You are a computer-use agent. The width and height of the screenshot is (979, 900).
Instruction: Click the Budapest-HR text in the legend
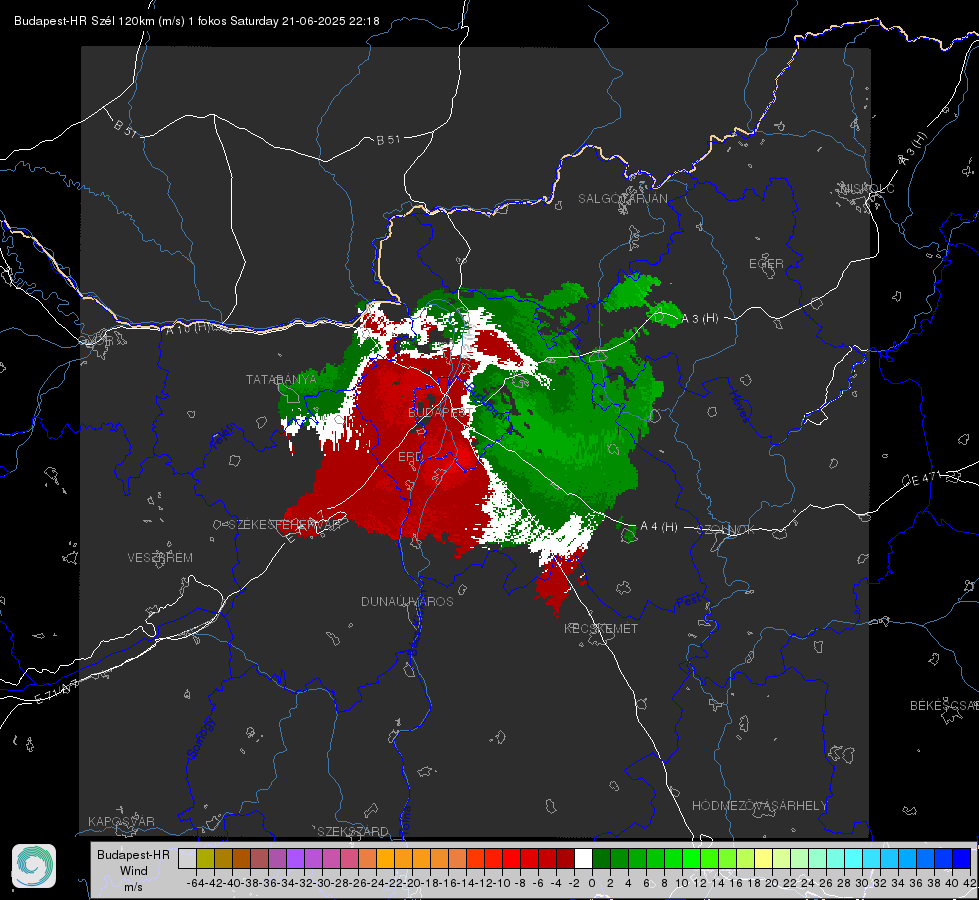pyautogui.click(x=133, y=855)
